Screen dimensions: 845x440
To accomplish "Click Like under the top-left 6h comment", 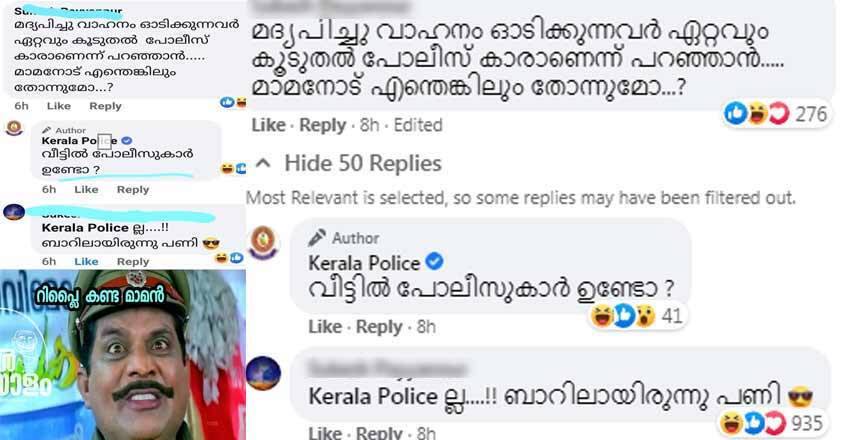I will [59, 106].
